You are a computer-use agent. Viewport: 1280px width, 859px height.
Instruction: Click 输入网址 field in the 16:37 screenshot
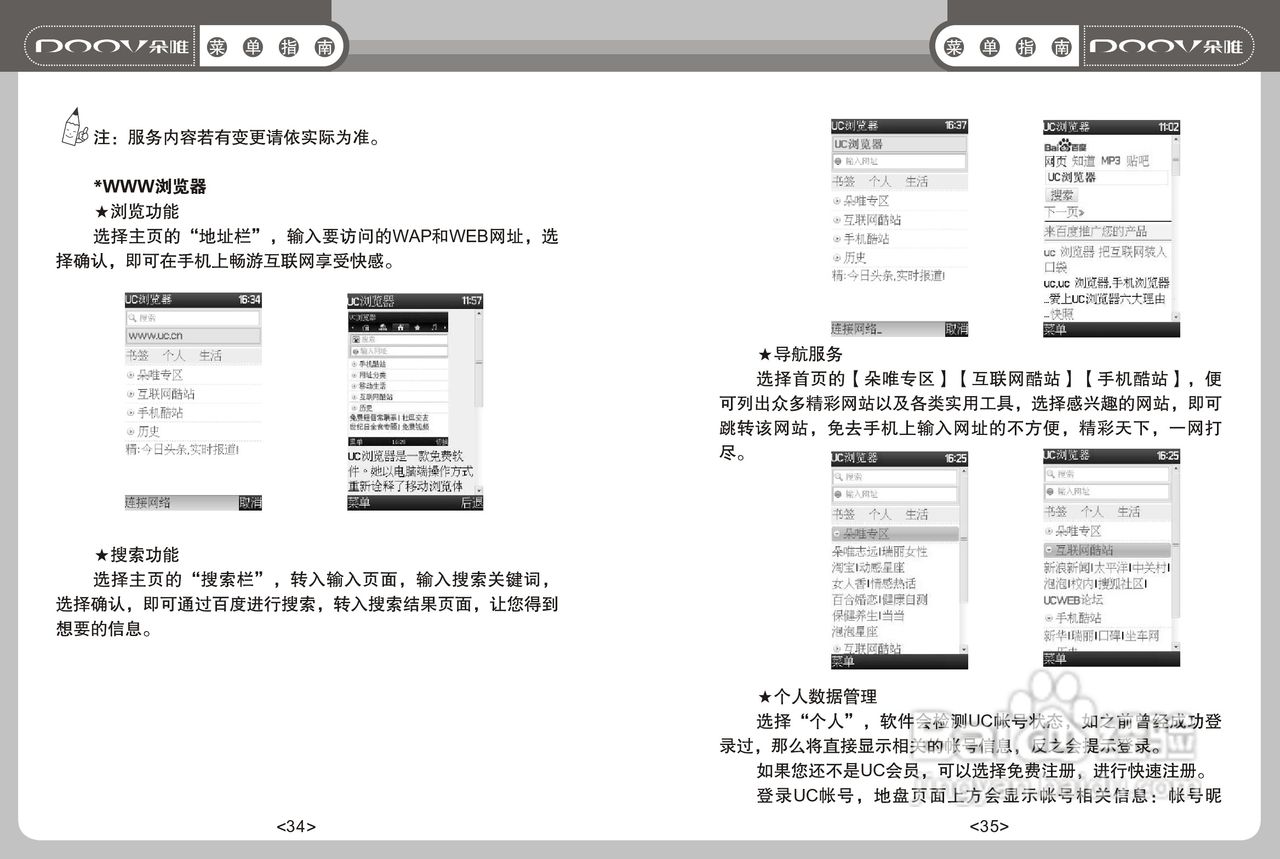tap(900, 161)
